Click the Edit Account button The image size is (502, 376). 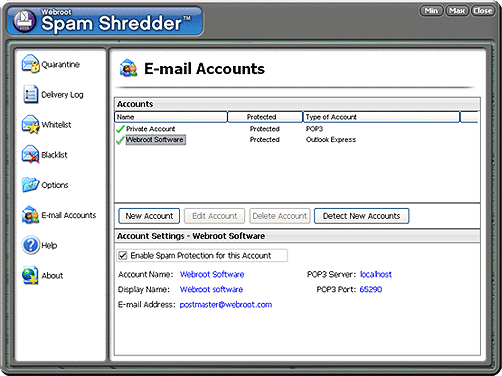[x=214, y=216]
